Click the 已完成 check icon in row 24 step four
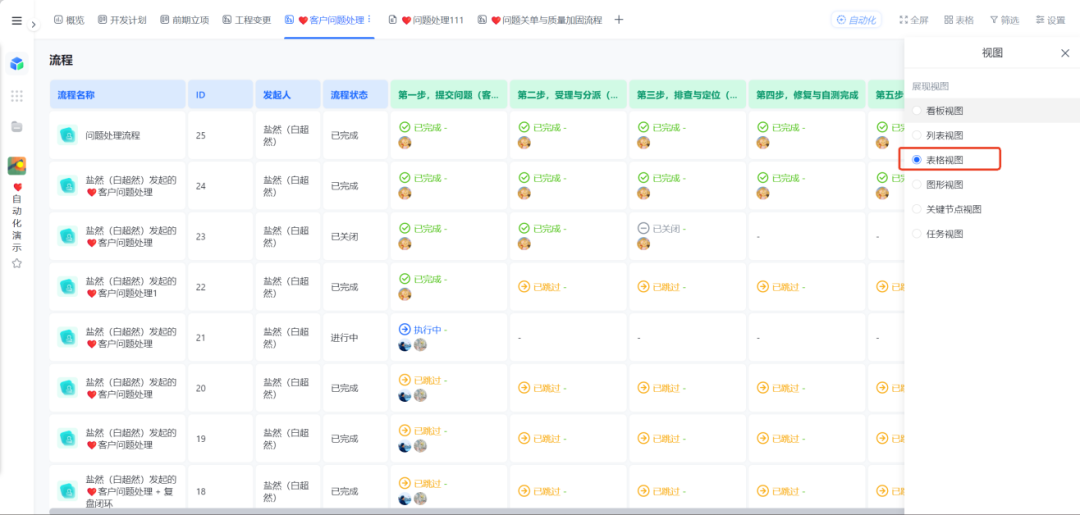This screenshot has height=515, width=1080. pos(762,178)
